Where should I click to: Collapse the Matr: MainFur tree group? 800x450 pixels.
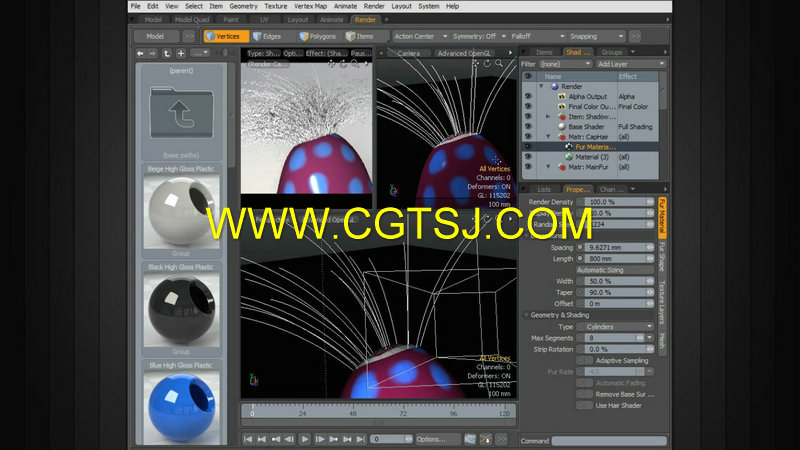coord(548,167)
